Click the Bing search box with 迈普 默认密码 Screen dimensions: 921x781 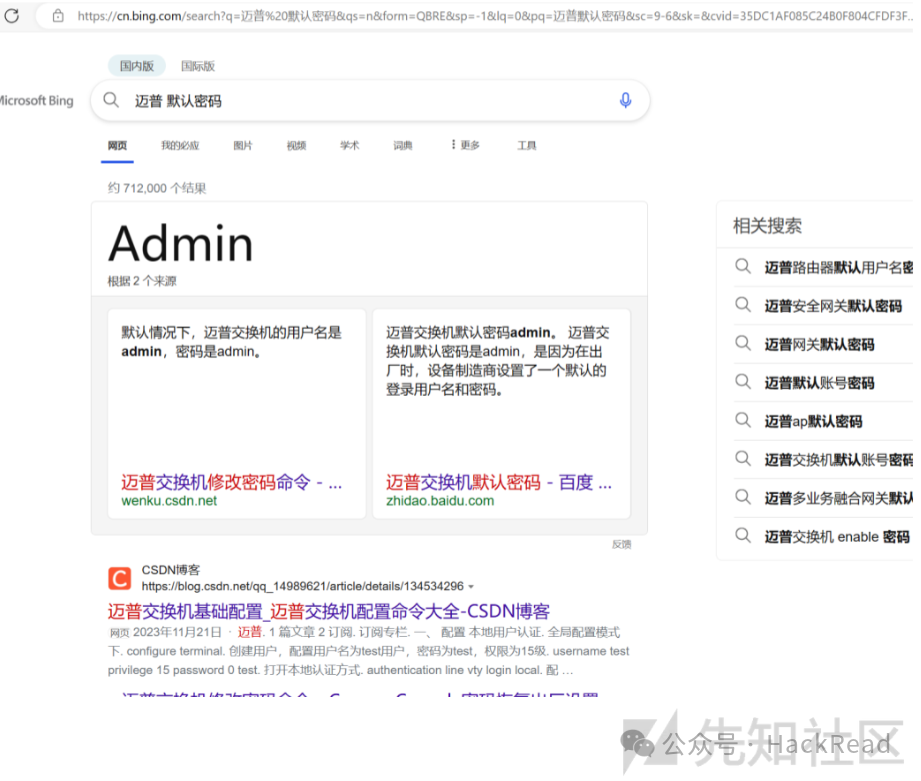[370, 101]
